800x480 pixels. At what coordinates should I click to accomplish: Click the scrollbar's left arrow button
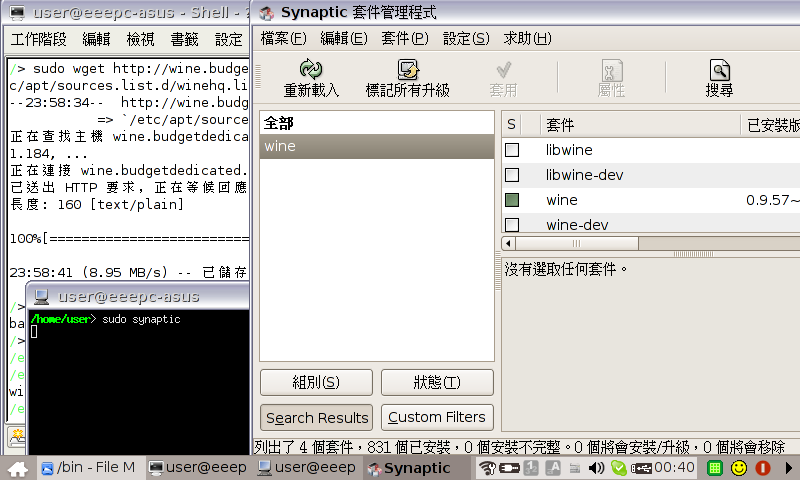[508, 243]
